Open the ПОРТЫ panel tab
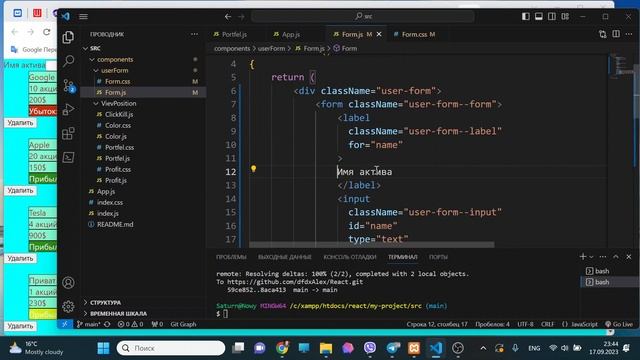640x360 pixels. coord(438,257)
